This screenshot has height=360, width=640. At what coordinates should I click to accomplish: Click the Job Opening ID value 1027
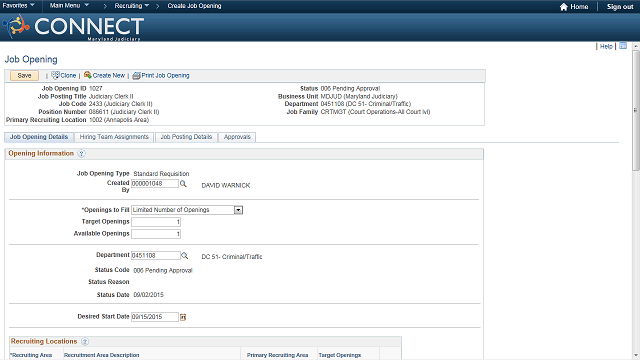(x=96, y=88)
